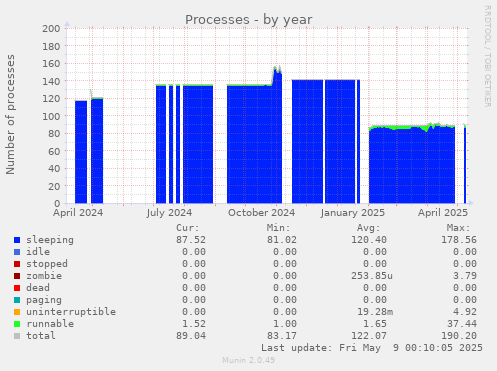Click the 'October 2024' x-axis label

coord(262,213)
